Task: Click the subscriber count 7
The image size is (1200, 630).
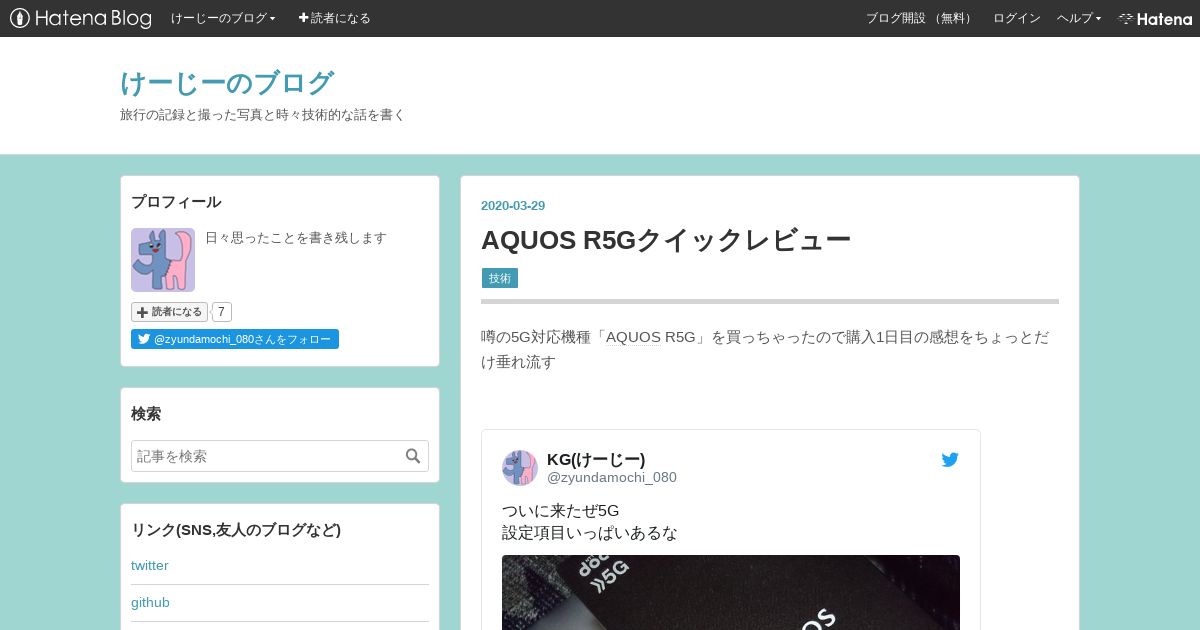Action: 221,312
